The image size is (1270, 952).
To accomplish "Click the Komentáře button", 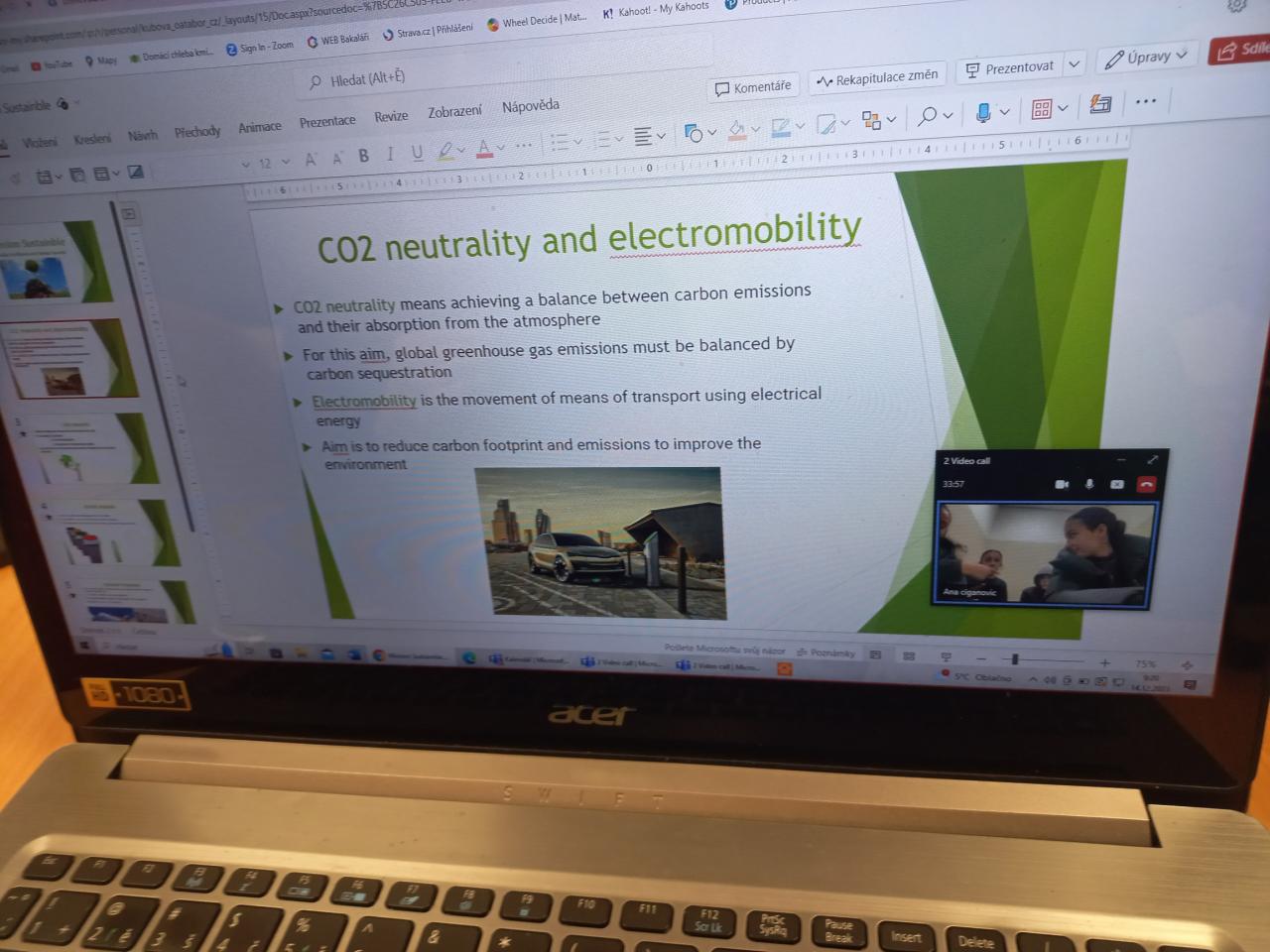I will coord(753,87).
